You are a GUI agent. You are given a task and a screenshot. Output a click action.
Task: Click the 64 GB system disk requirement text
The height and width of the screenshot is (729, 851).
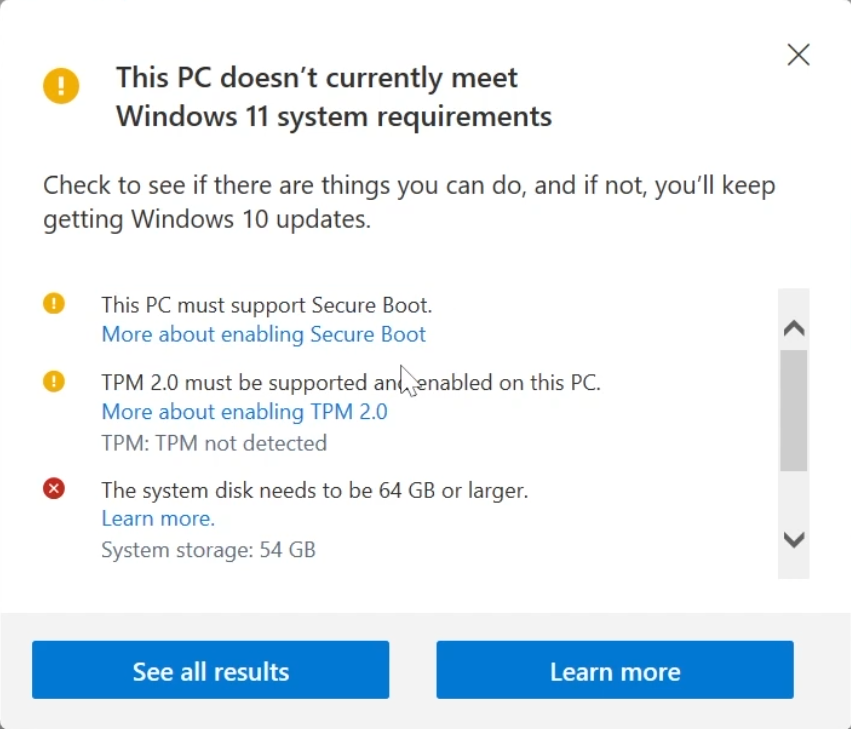pyautogui.click(x=314, y=490)
